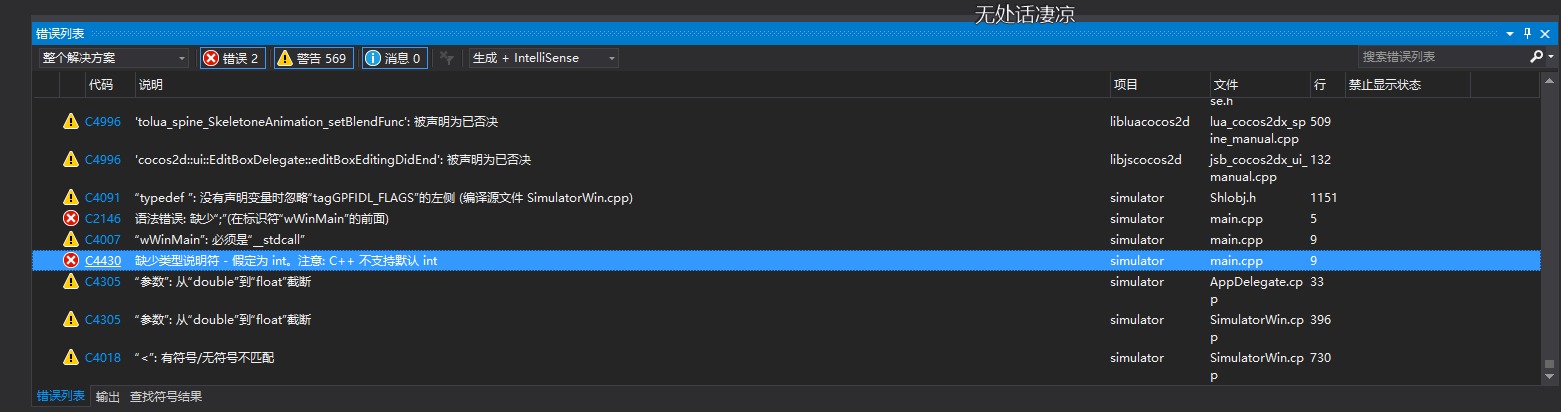Screen dimensions: 1561x412
Task: Switch to the 查找符号结果 tab
Action: click(166, 397)
